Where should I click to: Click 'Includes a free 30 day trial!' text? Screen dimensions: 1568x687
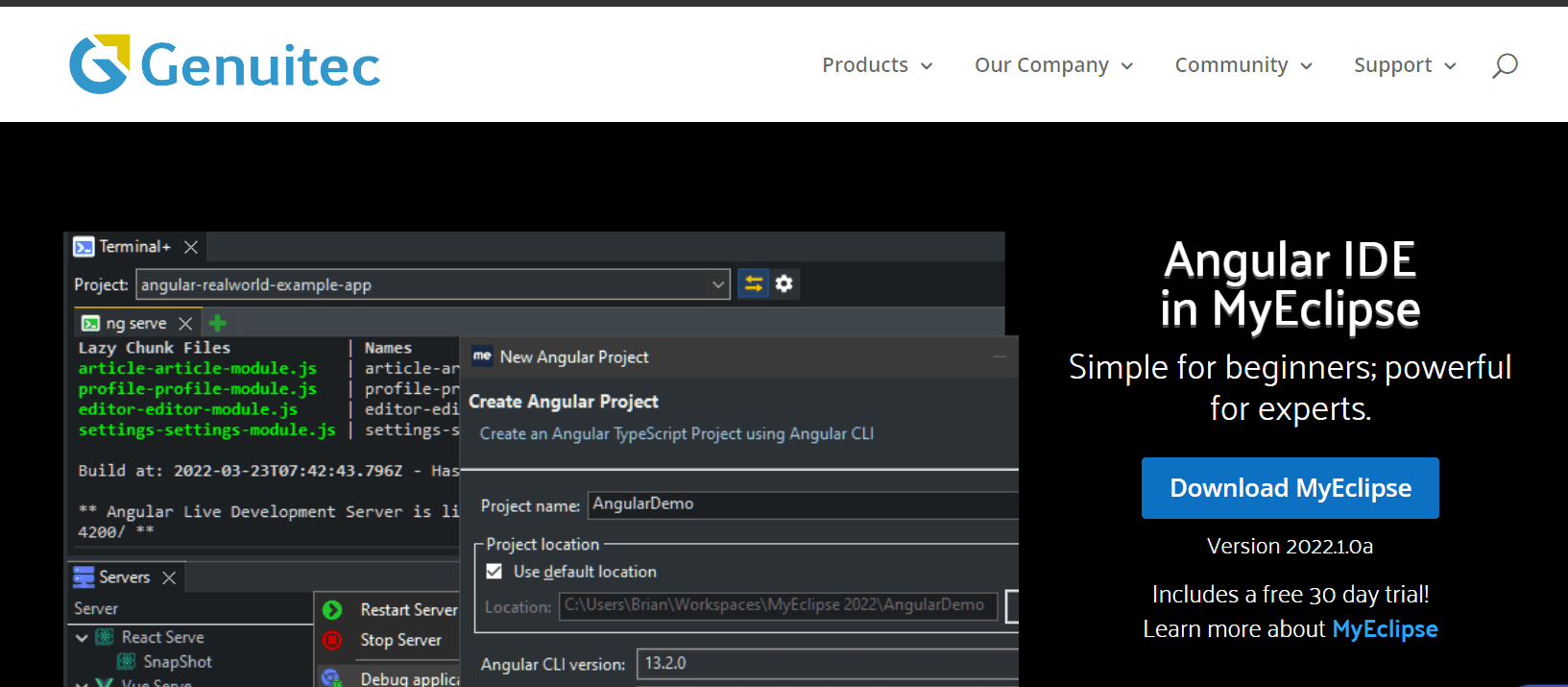point(1291,595)
